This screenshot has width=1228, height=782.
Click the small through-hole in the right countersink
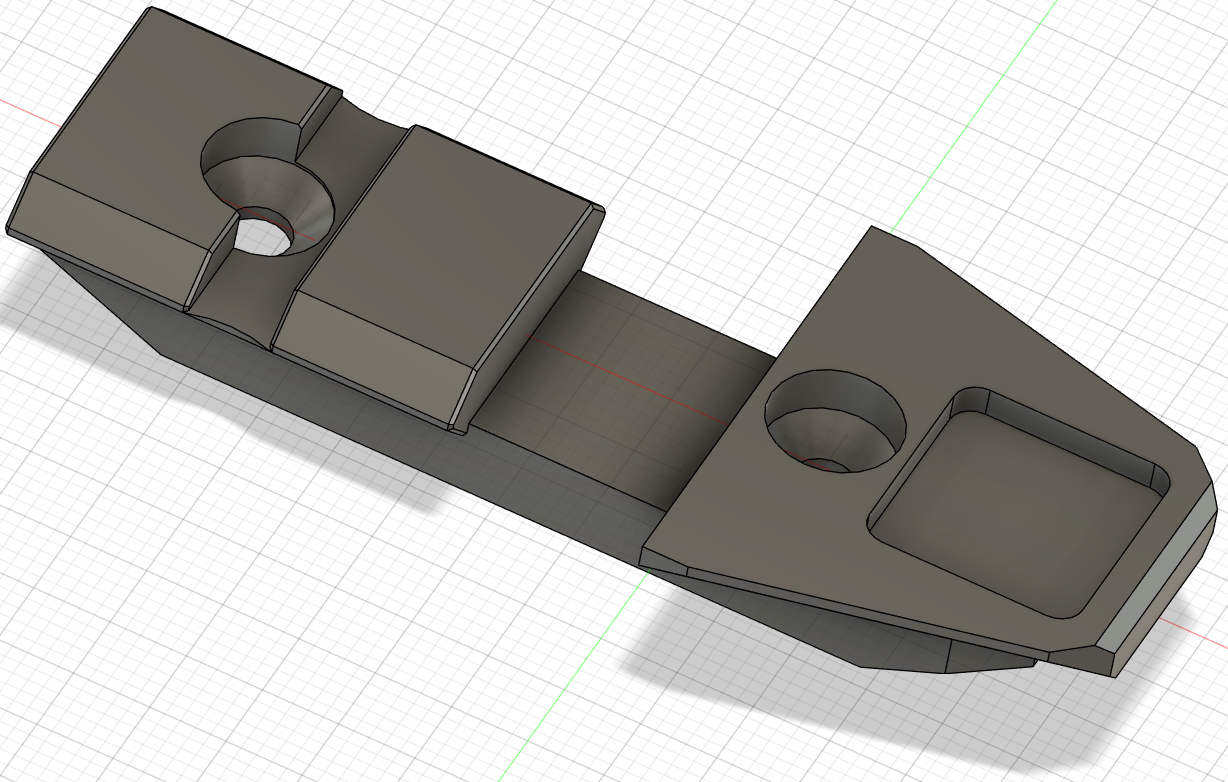coord(828,466)
